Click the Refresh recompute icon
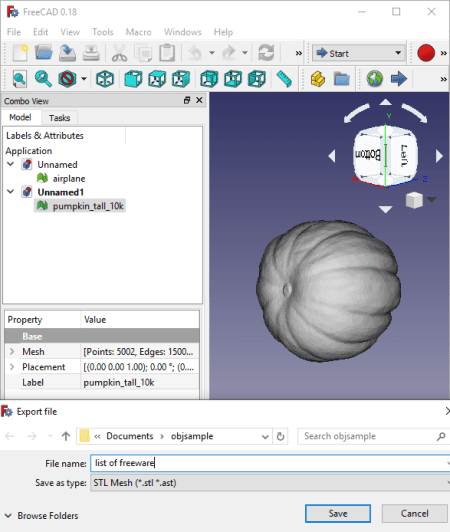The height and width of the screenshot is (532, 450). point(266,53)
